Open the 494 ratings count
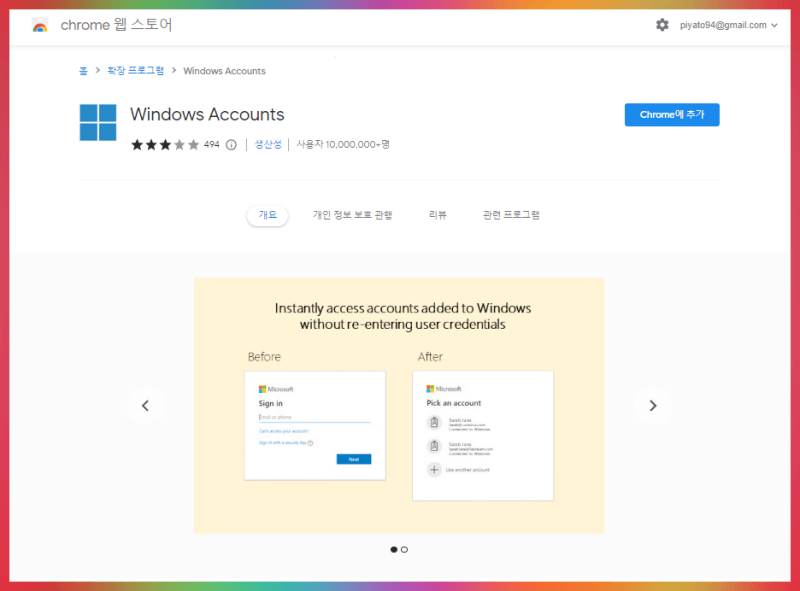This screenshot has height=591, width=800. [211, 145]
